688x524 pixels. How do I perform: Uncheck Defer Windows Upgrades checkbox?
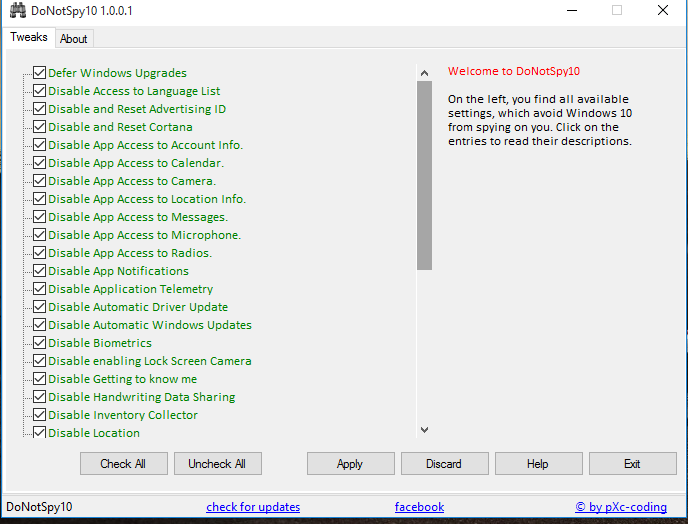point(39,72)
